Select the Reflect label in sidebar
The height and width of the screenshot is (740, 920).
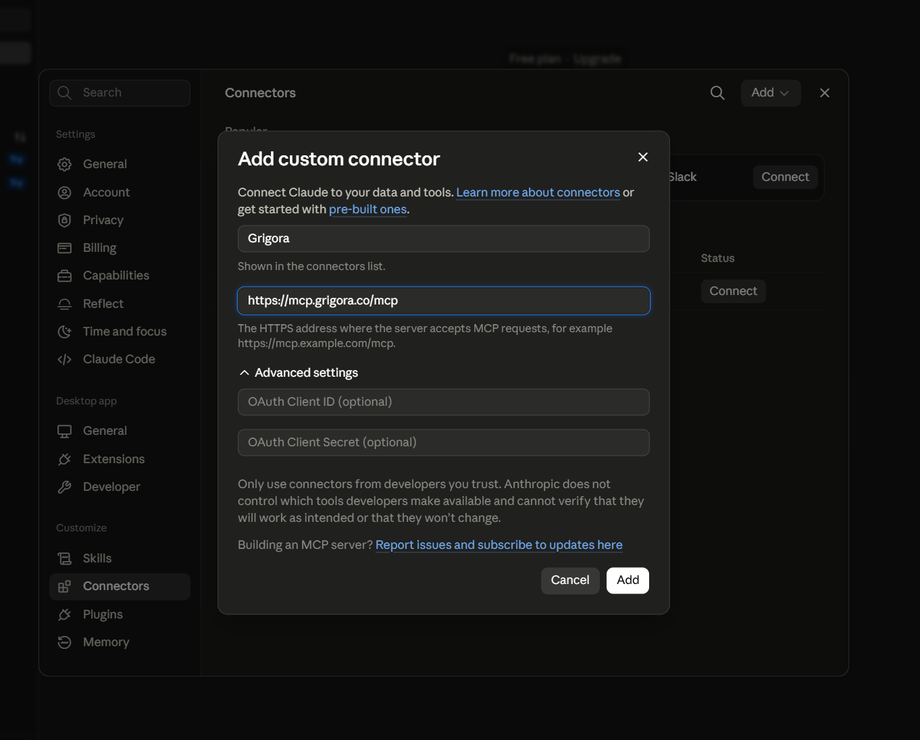pyautogui.click(x=103, y=304)
